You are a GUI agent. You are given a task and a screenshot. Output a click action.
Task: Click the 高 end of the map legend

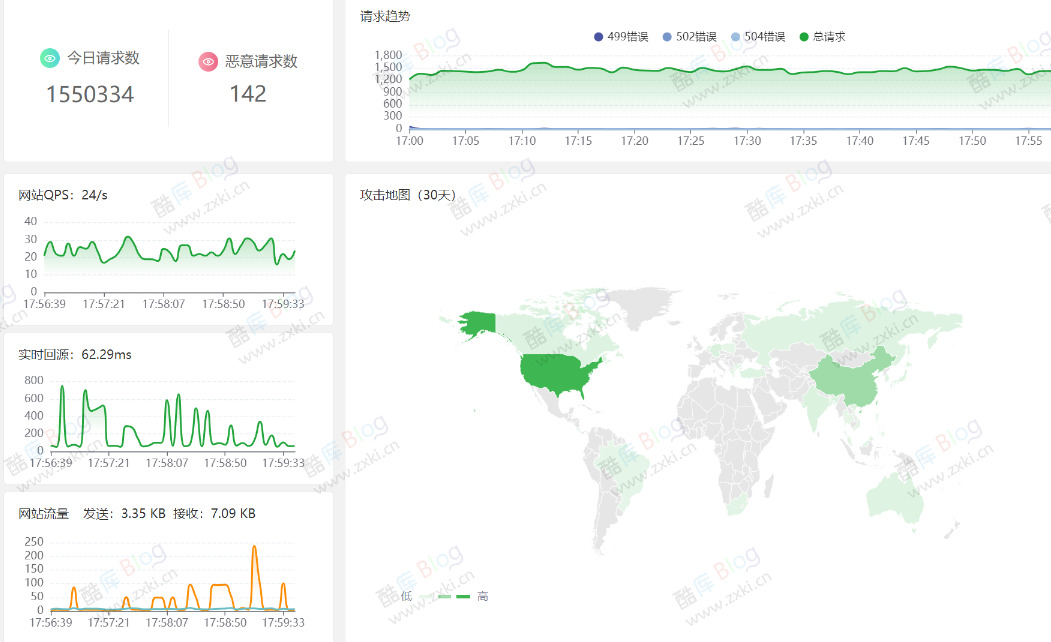point(483,596)
